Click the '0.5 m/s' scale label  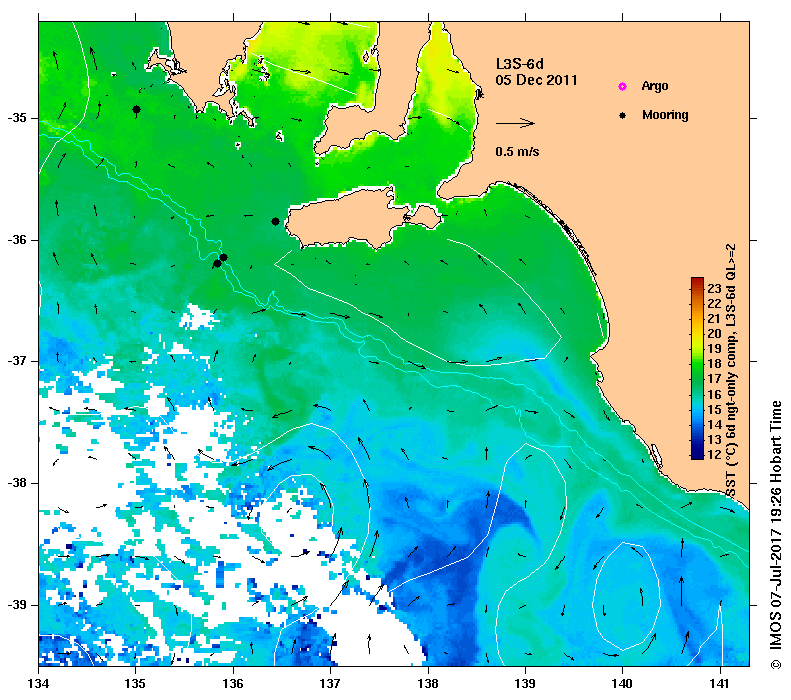(x=517, y=152)
